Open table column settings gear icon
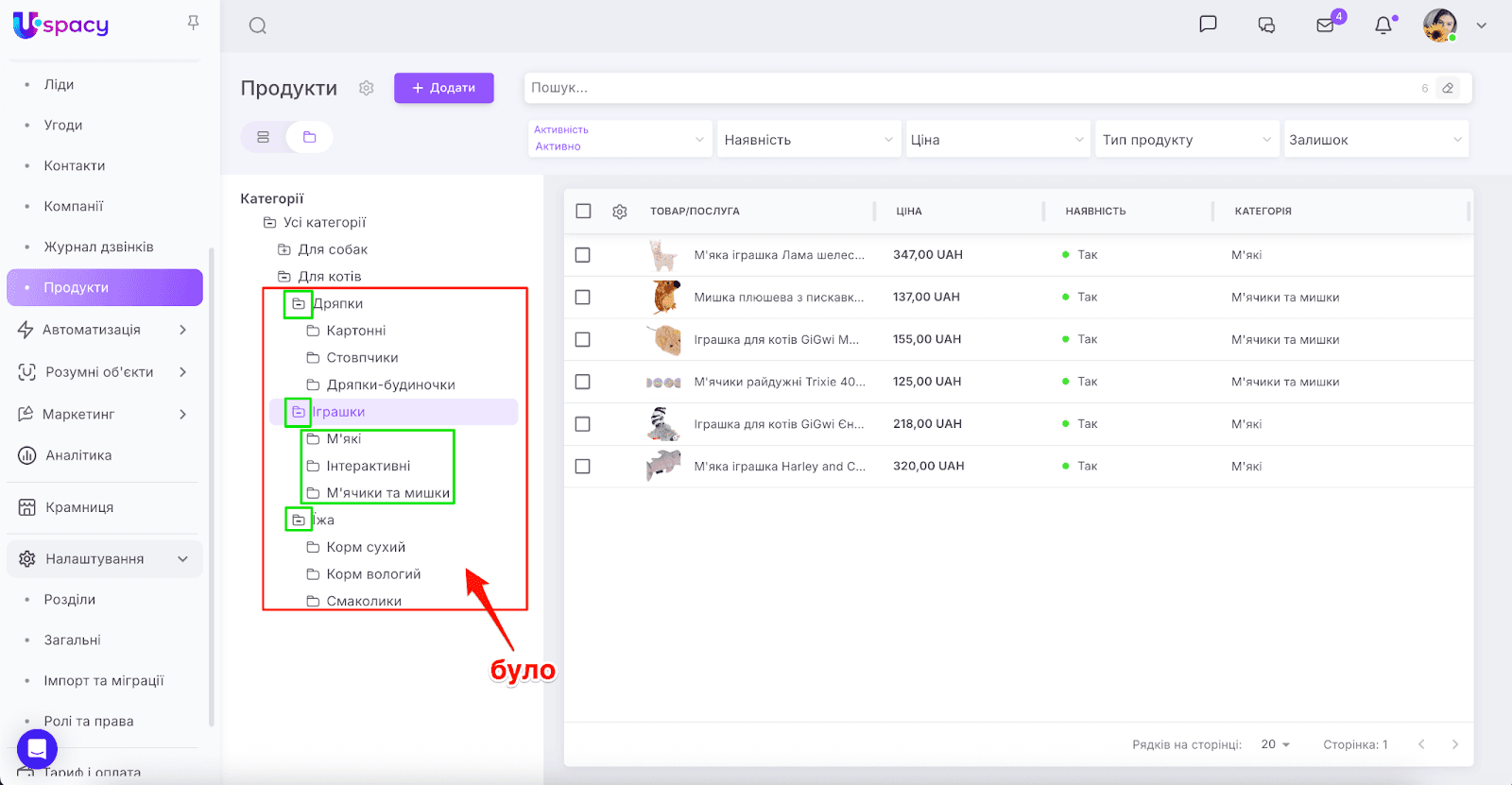Screen dimensions: 1512x785 (x=620, y=212)
